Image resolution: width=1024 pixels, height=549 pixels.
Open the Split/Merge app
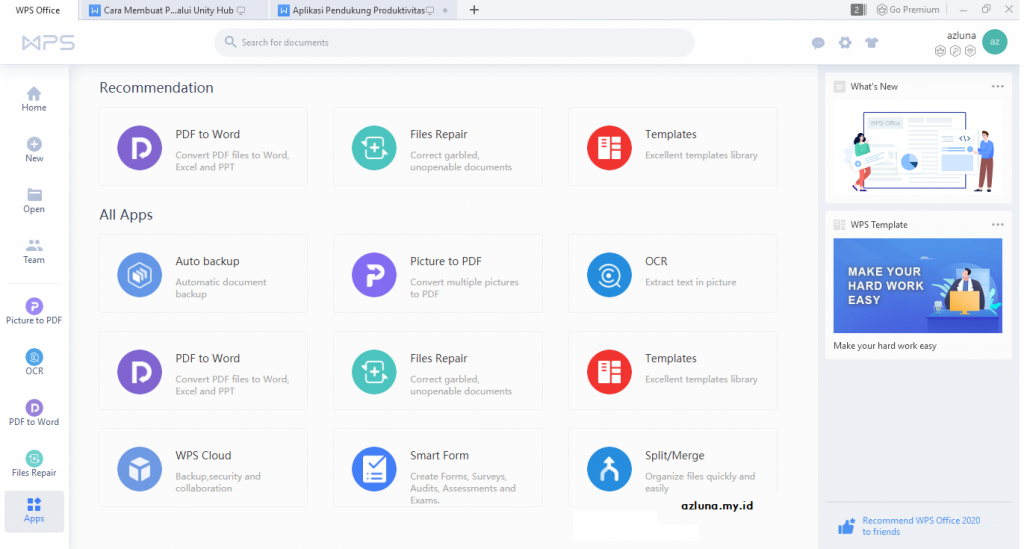tap(673, 468)
